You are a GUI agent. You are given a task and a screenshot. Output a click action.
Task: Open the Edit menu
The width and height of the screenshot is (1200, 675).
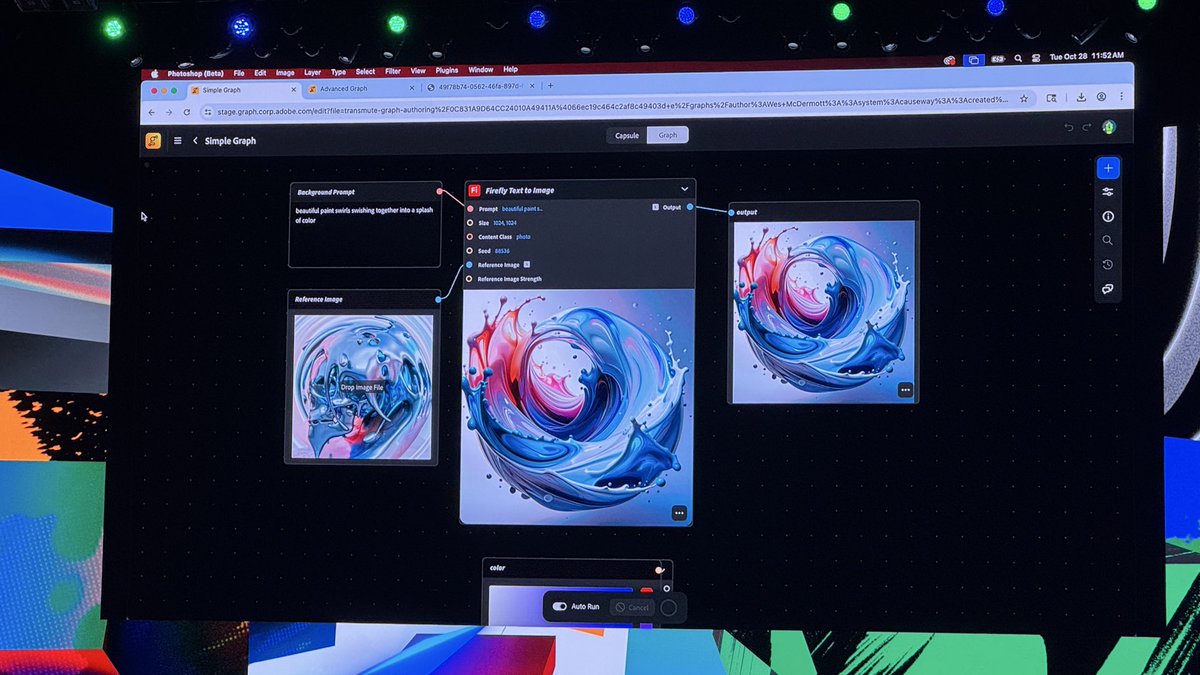point(260,73)
